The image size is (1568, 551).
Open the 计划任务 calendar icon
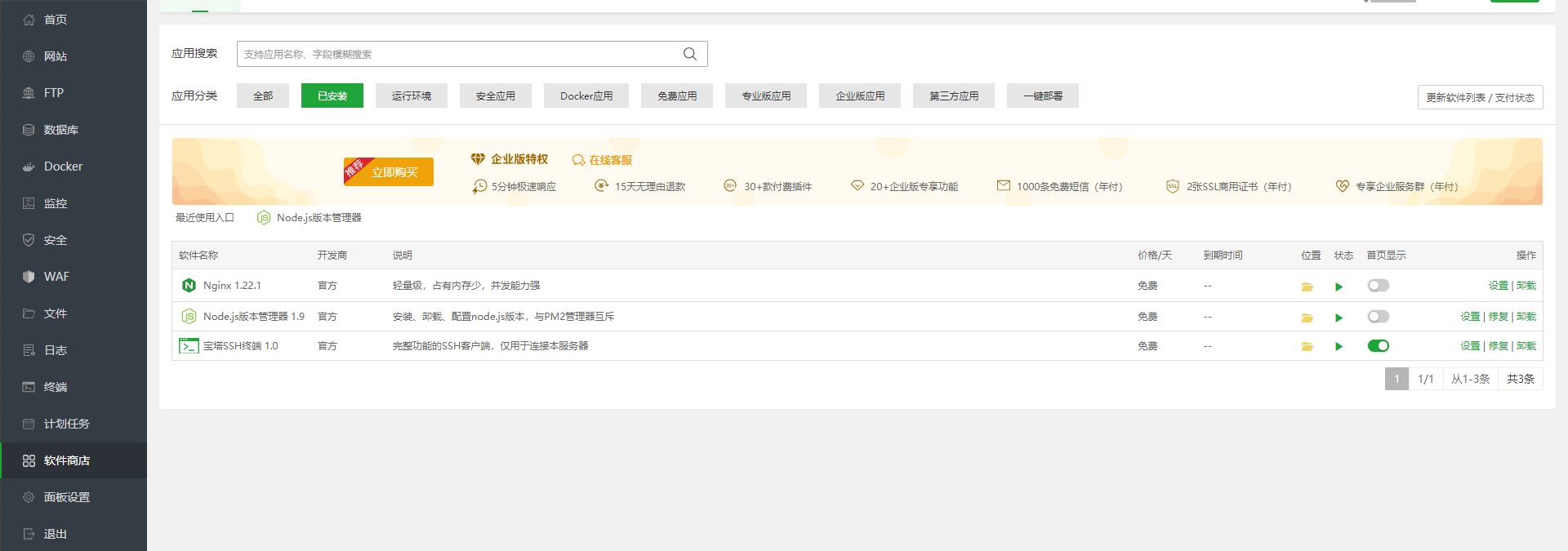(x=29, y=424)
